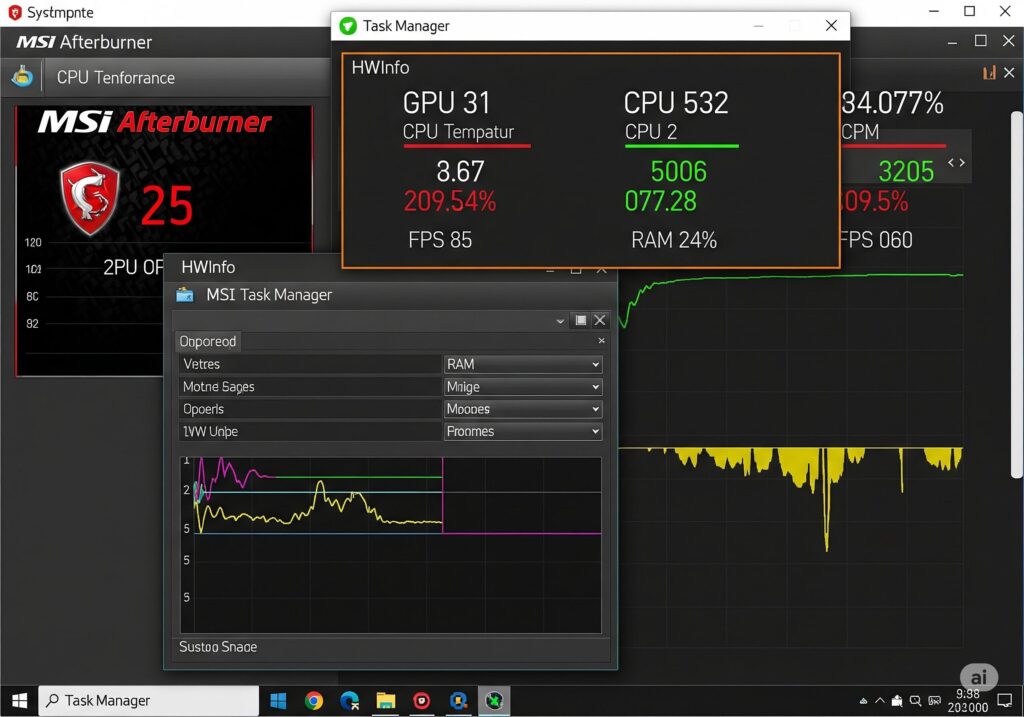Click the code brackets toggle beside 3205
The width and height of the screenshot is (1024, 717).
(x=957, y=163)
